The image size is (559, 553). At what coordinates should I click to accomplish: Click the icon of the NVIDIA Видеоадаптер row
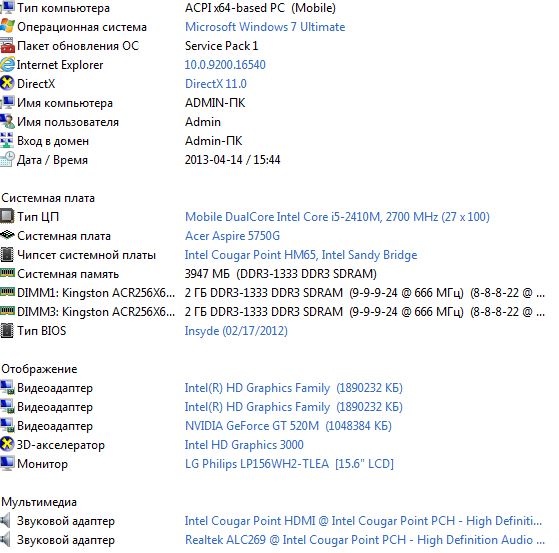(x=7, y=426)
